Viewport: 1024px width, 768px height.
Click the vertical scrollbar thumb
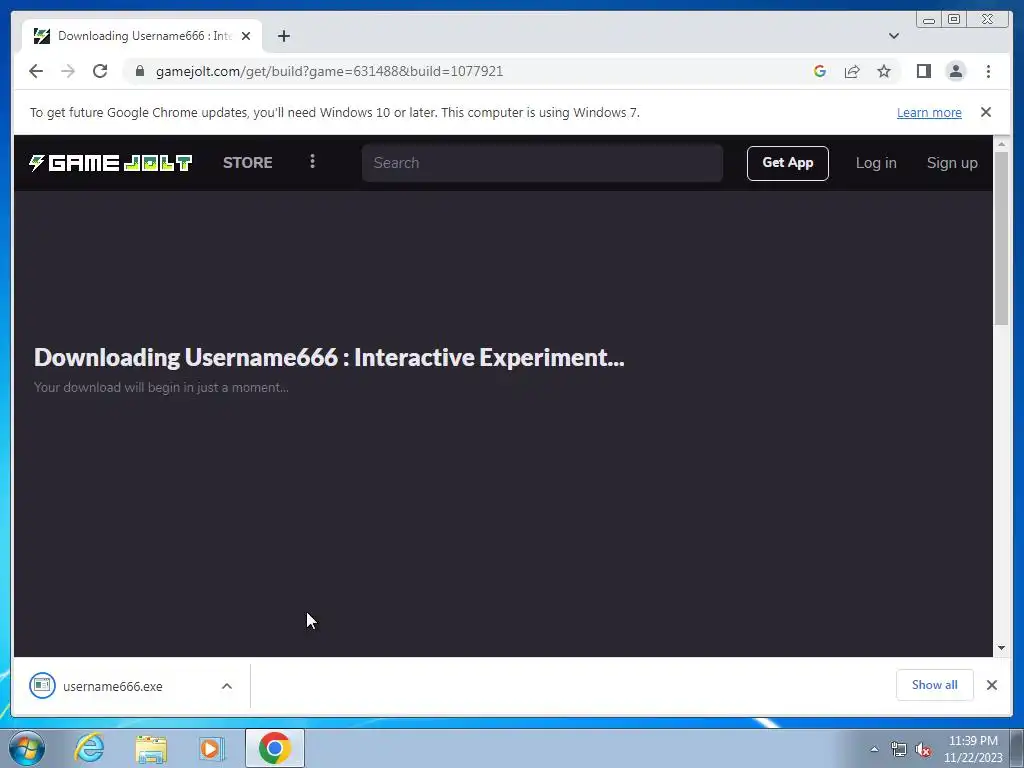pyautogui.click(x=1001, y=238)
